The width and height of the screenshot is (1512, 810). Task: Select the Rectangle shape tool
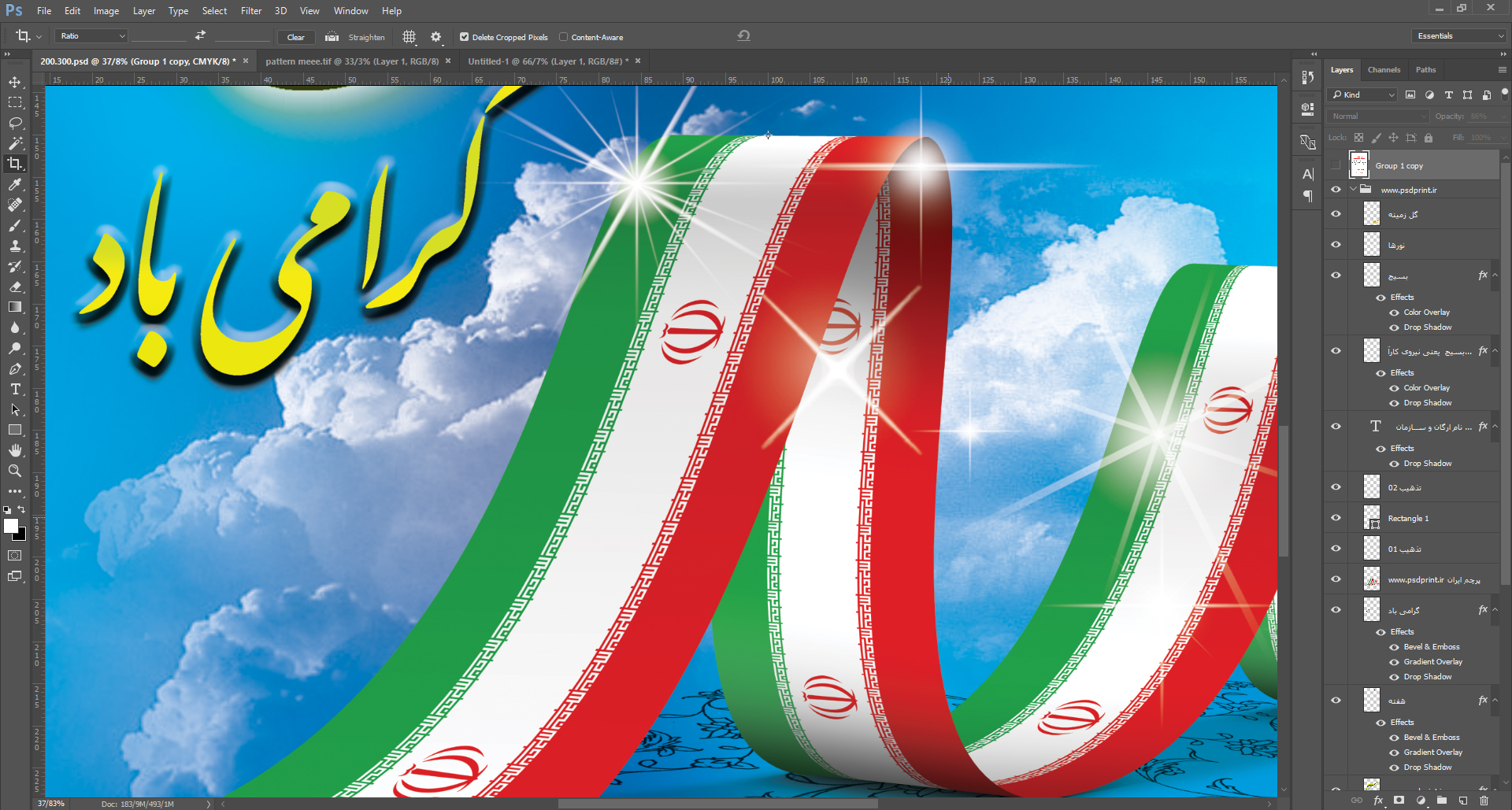[x=15, y=430]
